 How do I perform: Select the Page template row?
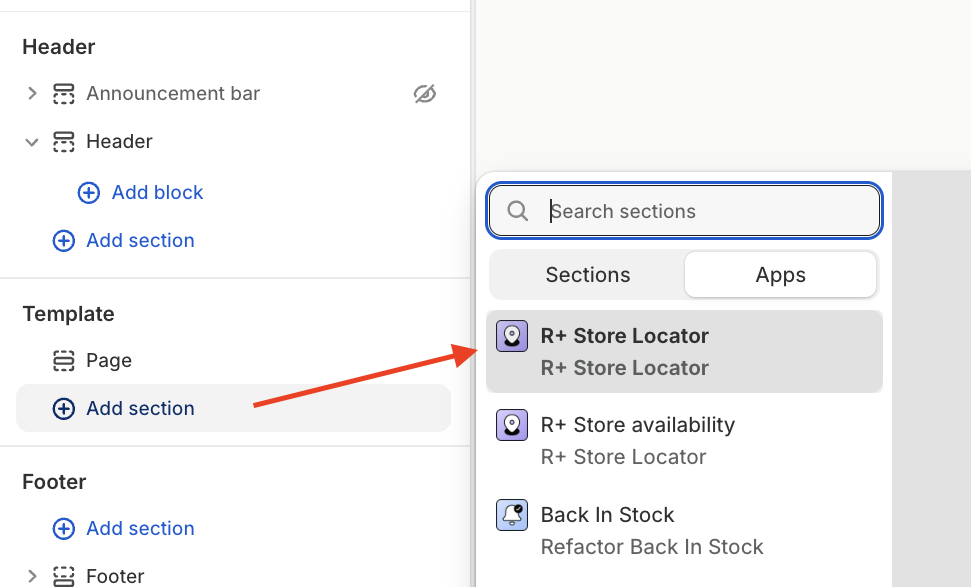pyautogui.click(x=109, y=360)
